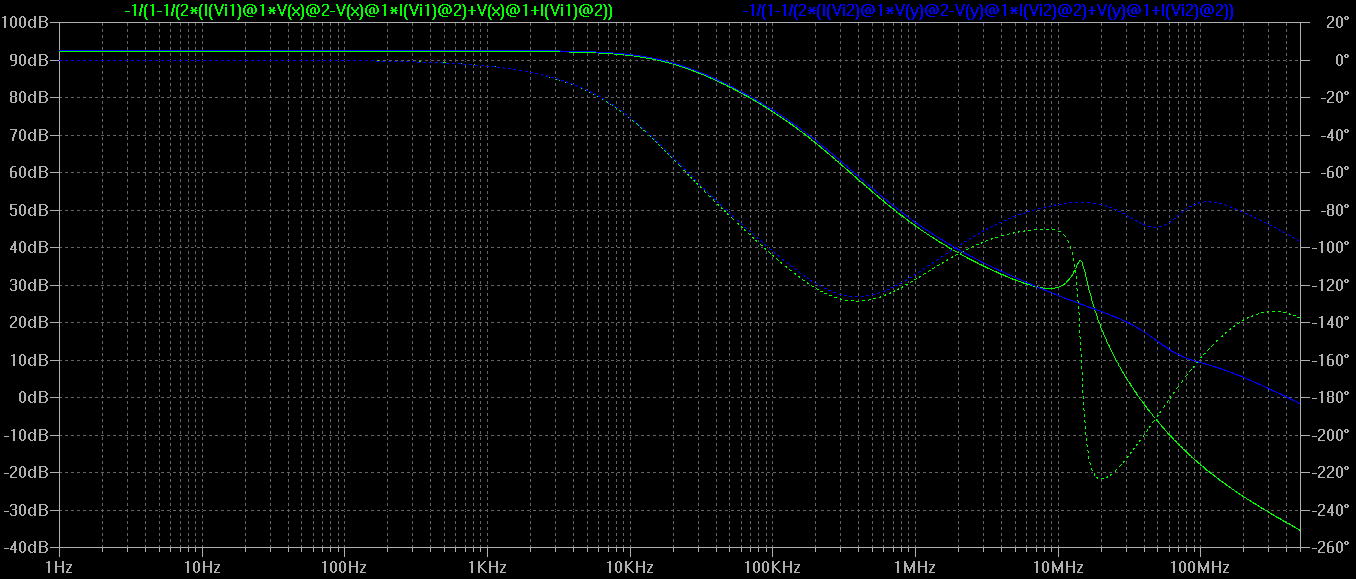Image resolution: width=1356 pixels, height=579 pixels.
Task: Click the 100MHz frequency axis label
Action: (x=1199, y=567)
